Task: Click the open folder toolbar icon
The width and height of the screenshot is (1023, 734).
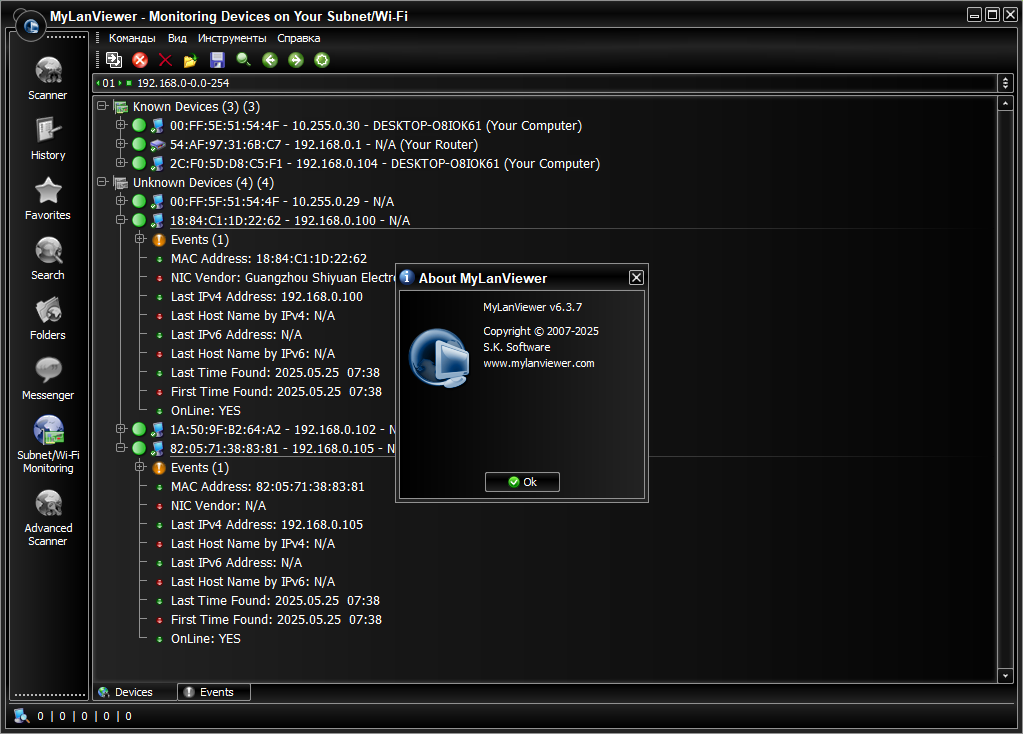Action: point(191,61)
